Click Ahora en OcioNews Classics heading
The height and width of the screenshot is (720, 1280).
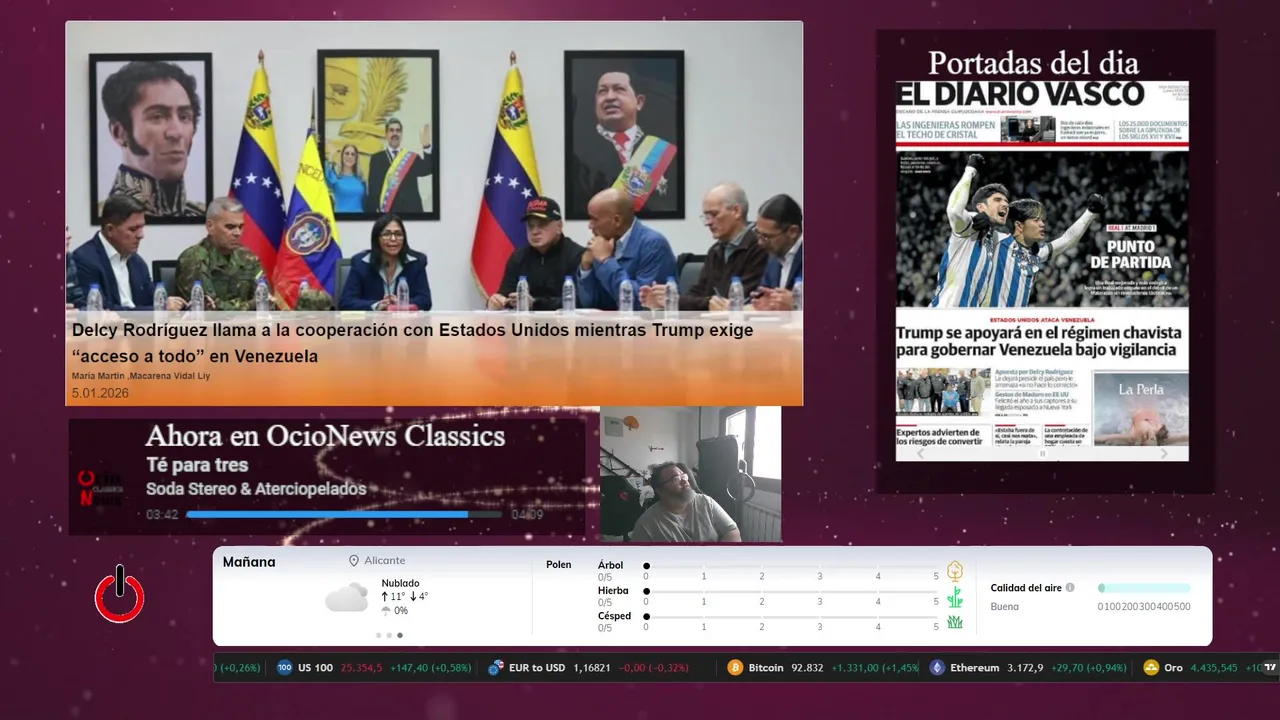(x=325, y=436)
